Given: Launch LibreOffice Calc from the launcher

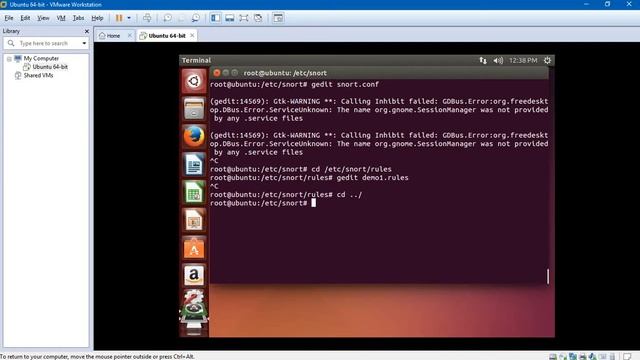Looking at the screenshot, I should (194, 192).
